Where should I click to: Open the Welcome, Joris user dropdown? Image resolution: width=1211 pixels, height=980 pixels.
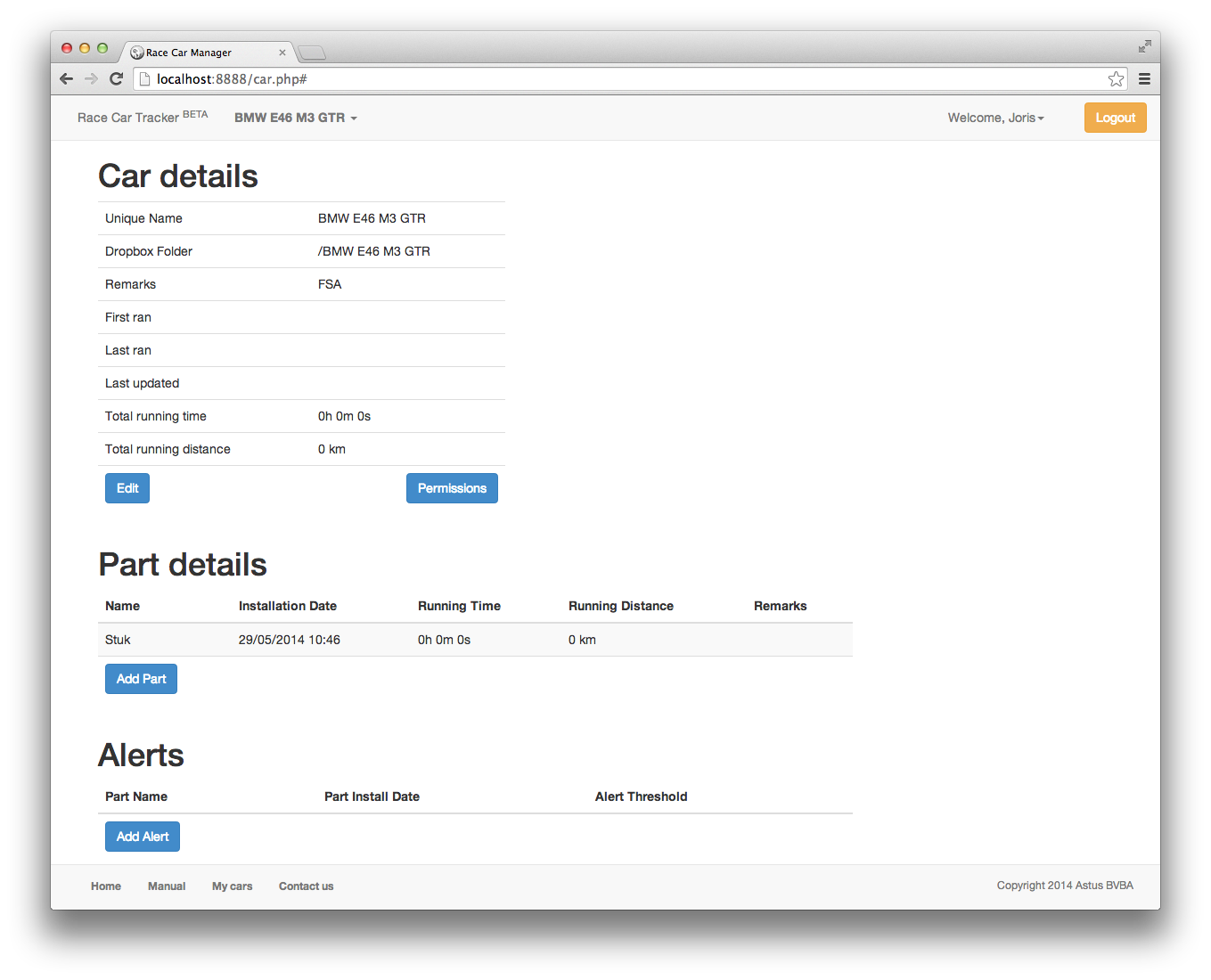click(x=995, y=118)
